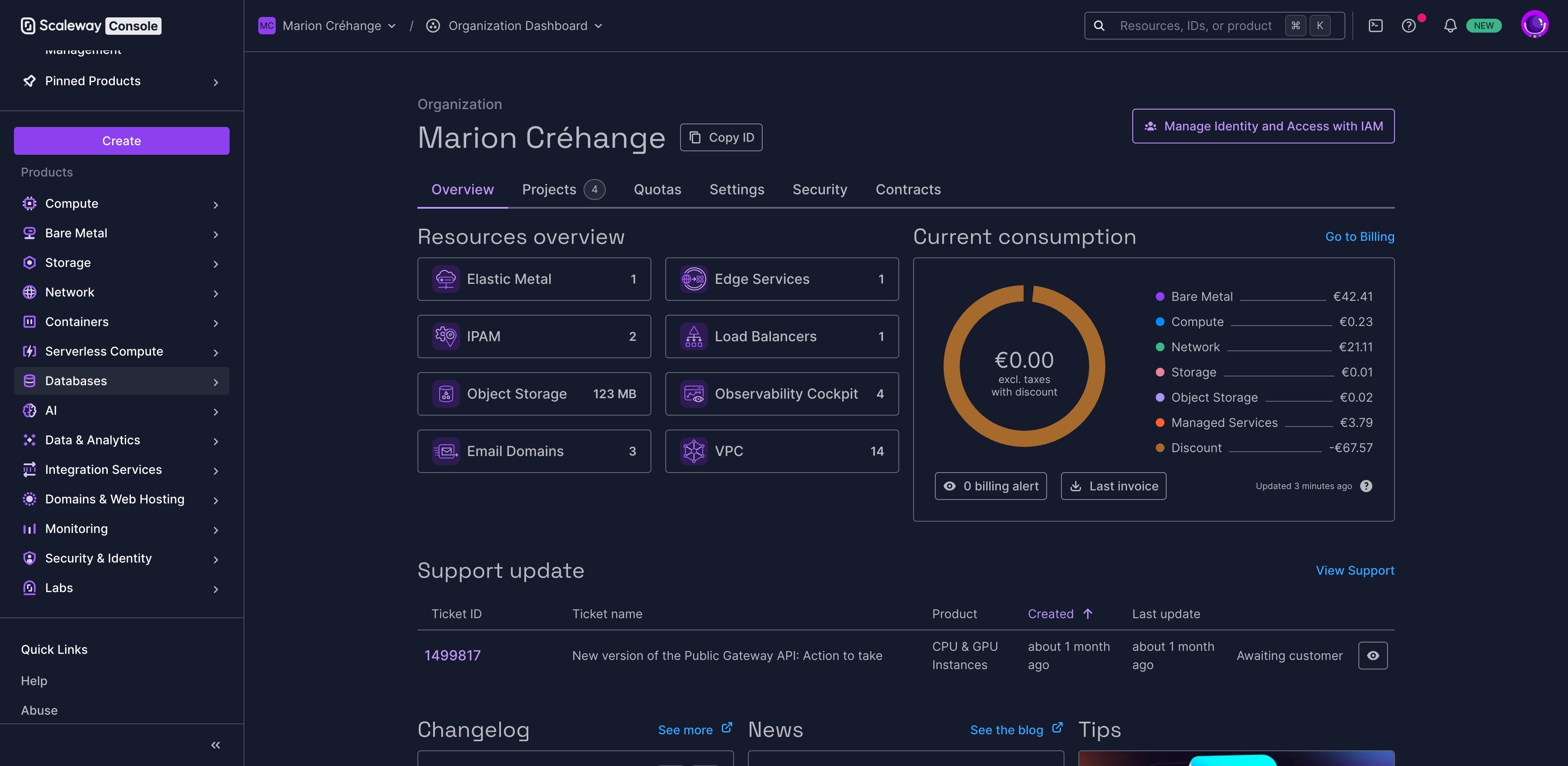Click the Labs flask icon
Screen dimensions: 1568x766
coord(29,588)
